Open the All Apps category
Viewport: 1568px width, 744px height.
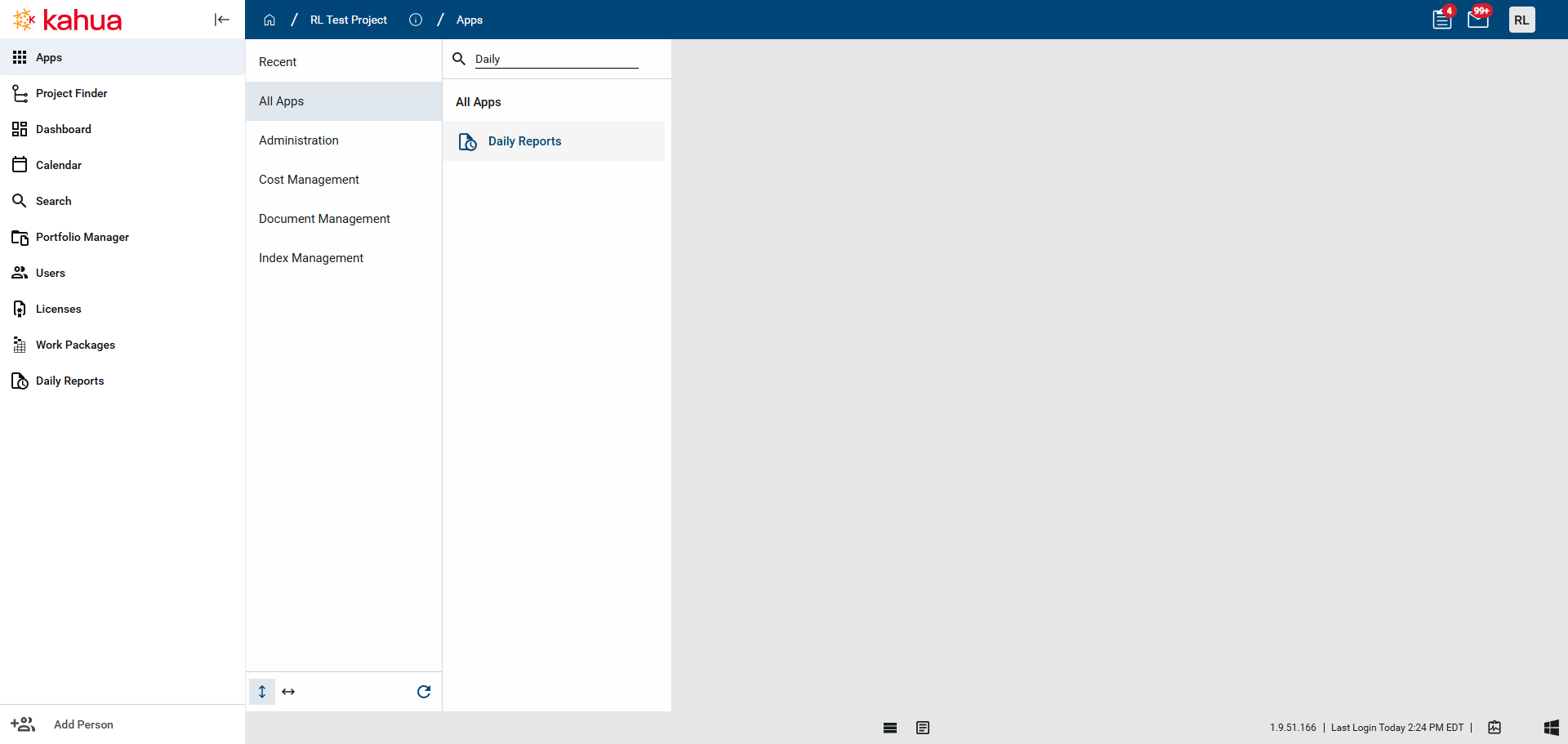pos(281,100)
